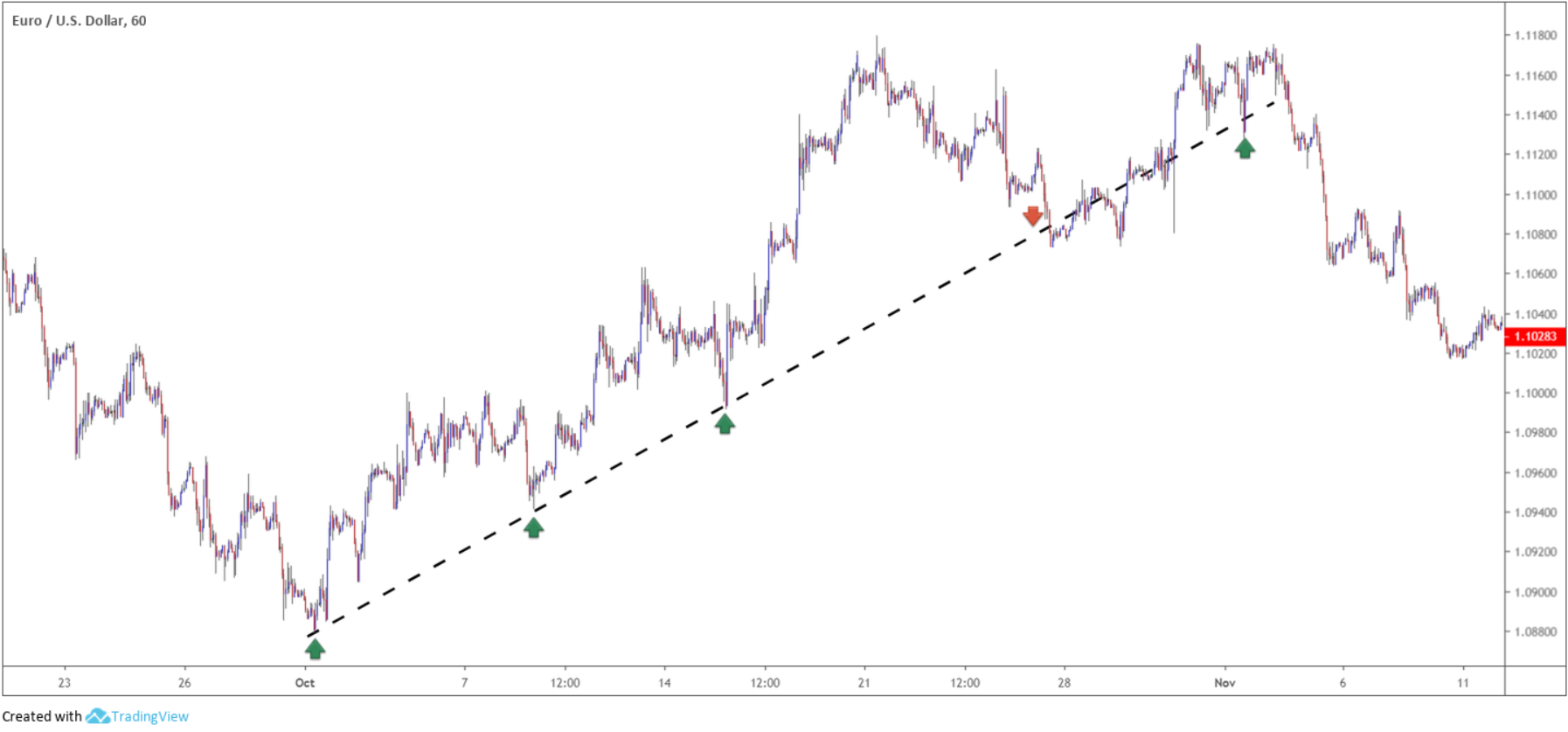The image size is (1568, 732).
Task: Click the TradingView logo icon
Action: [97, 716]
